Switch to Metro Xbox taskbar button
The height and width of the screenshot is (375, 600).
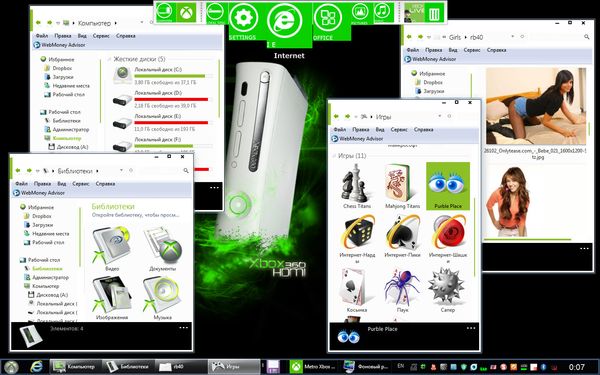314,367
